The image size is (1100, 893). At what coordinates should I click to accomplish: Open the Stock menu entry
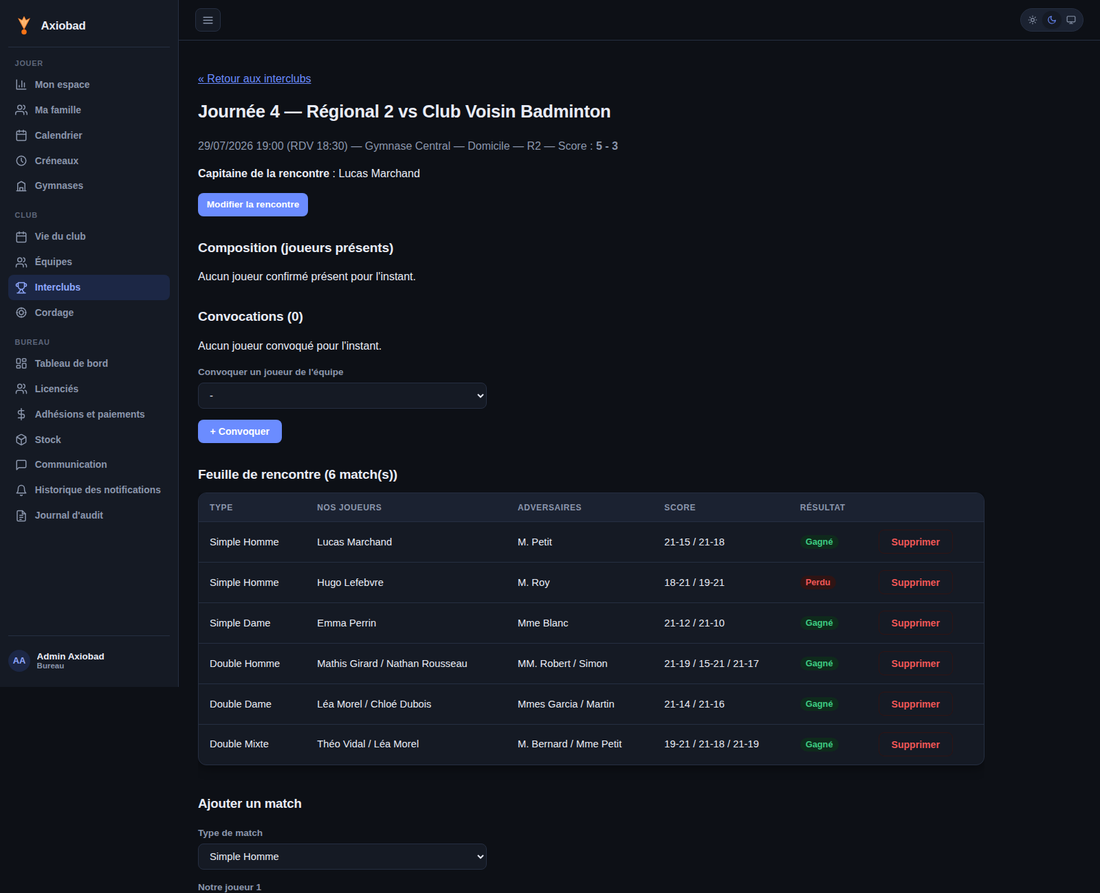pos(89,440)
